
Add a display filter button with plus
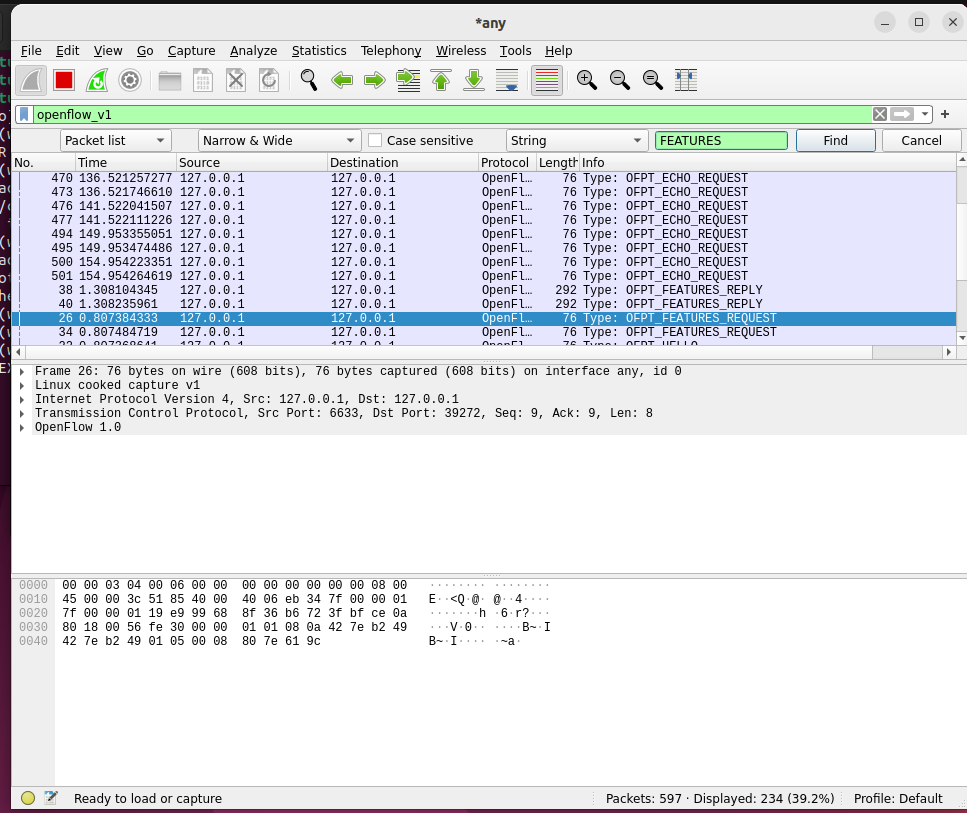(x=945, y=114)
